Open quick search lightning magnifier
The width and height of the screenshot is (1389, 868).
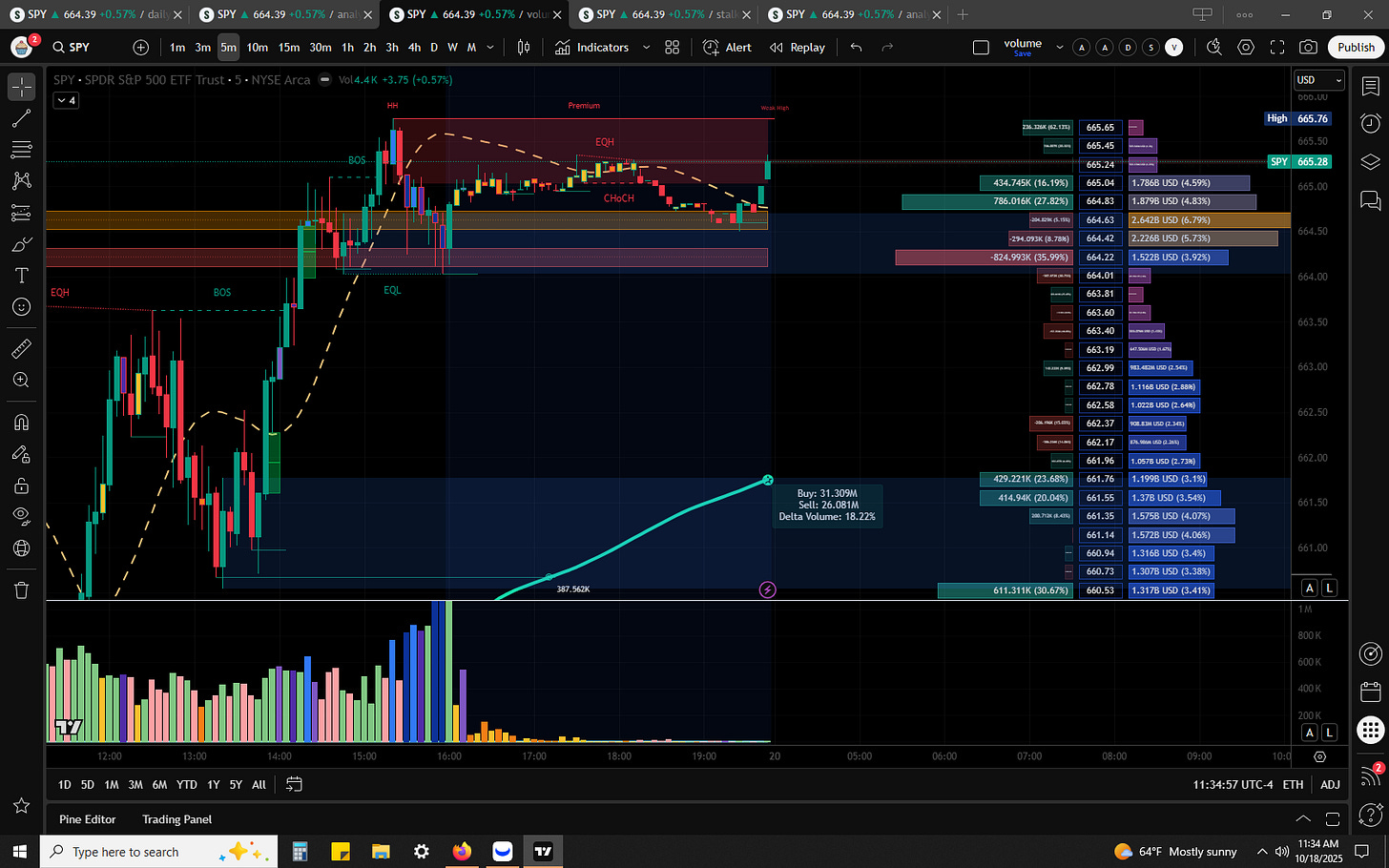pyautogui.click(x=1213, y=47)
